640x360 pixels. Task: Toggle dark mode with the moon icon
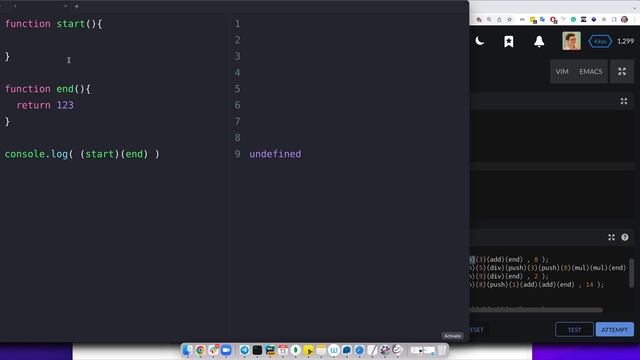click(x=480, y=41)
